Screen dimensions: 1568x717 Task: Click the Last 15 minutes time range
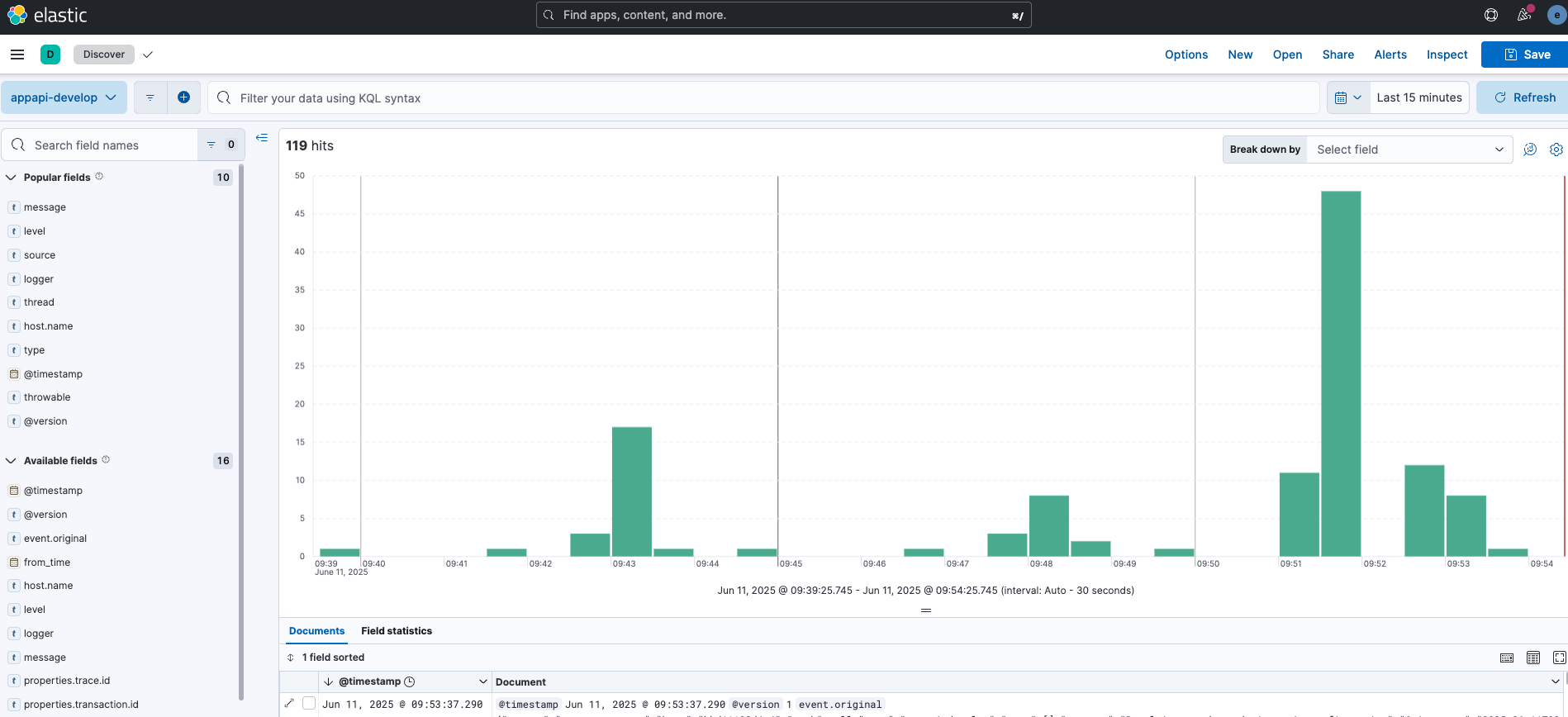(x=1419, y=97)
